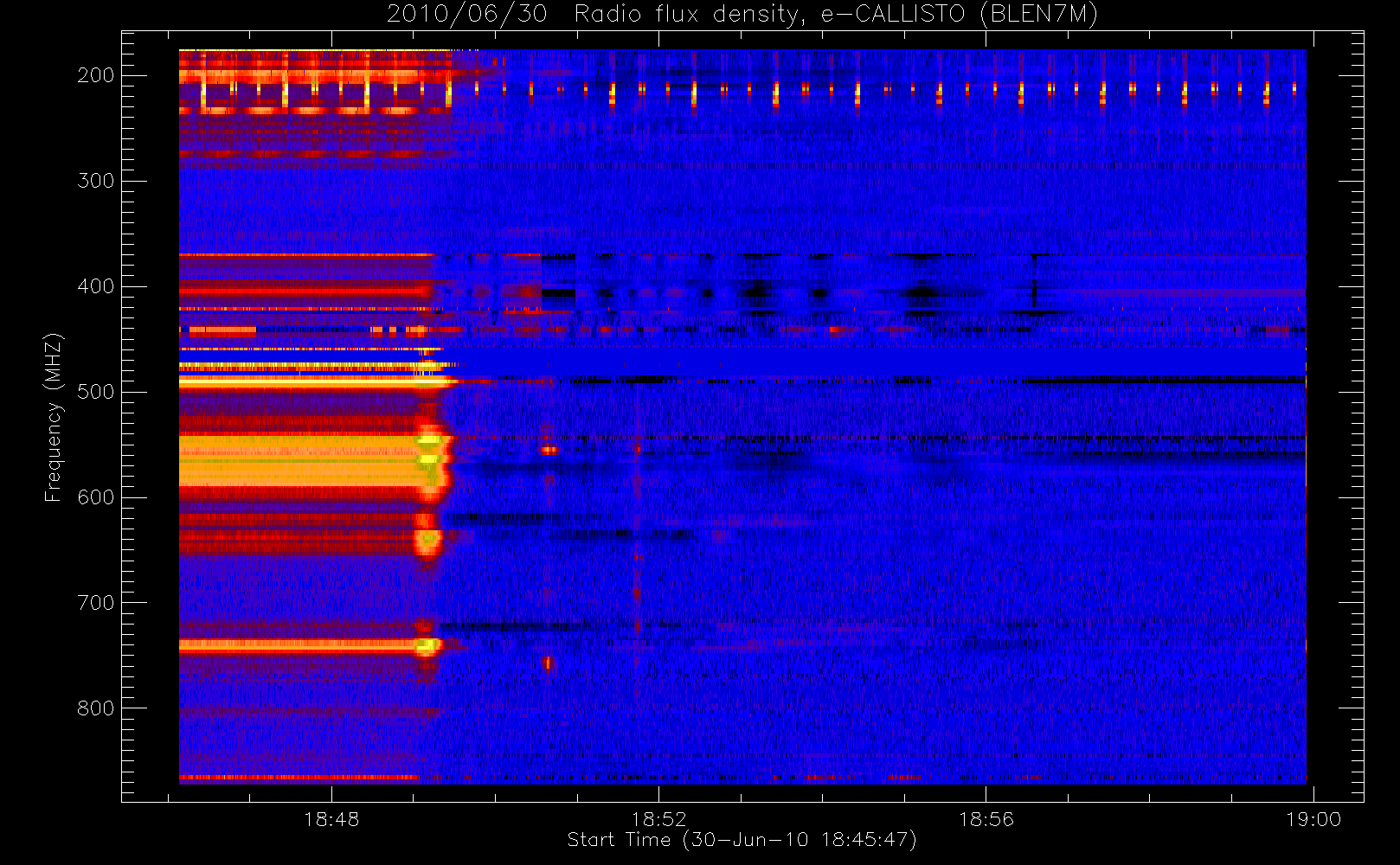This screenshot has height=865, width=1400.
Task: Click the 700 frequency tick label
Action: point(95,603)
